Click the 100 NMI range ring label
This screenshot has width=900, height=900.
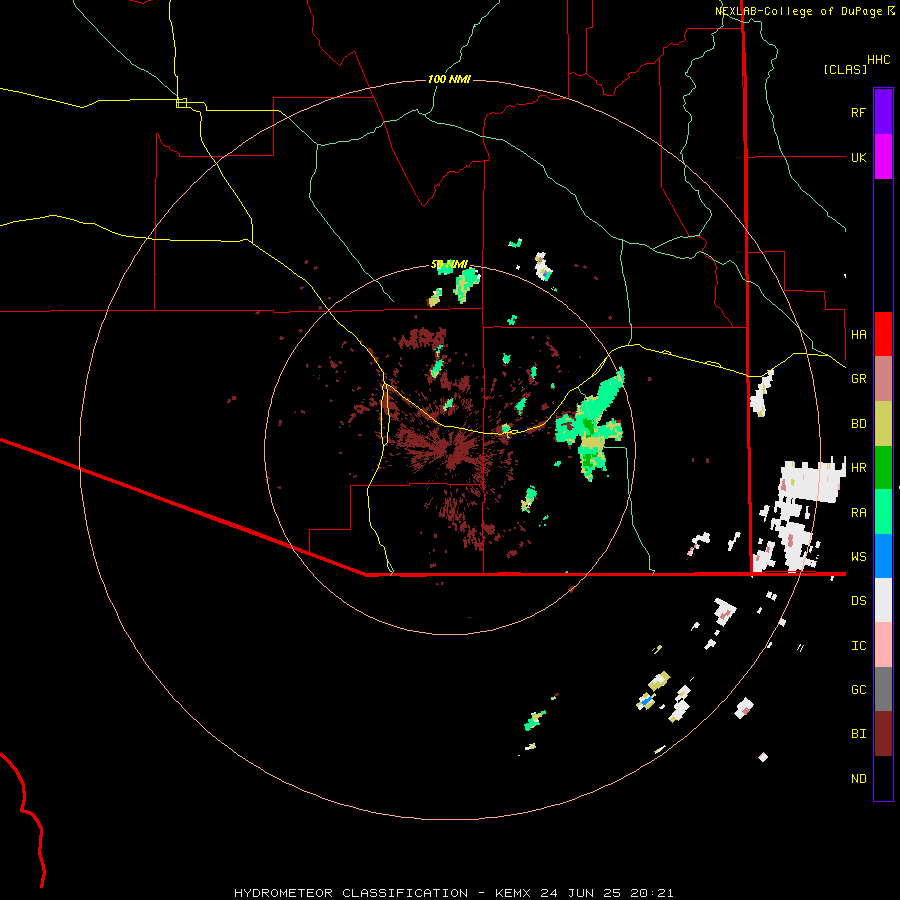tap(449, 79)
